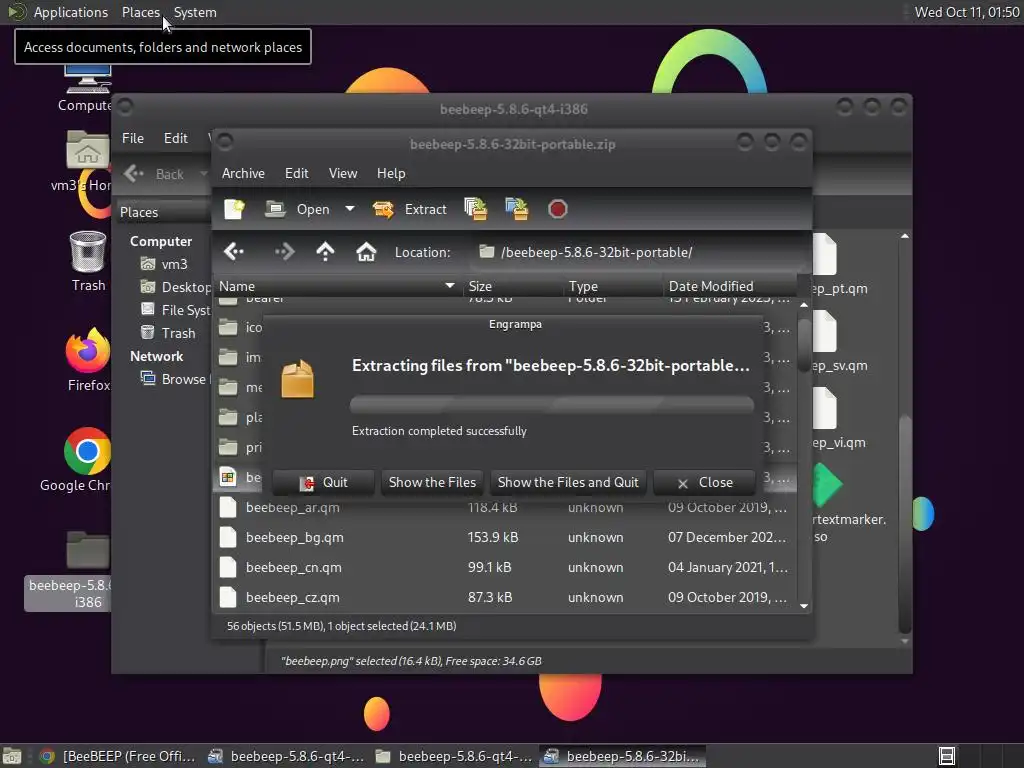Viewport: 1024px width, 768px height.
Task: Expand the Open recent dropdown arrow
Action: [x=350, y=209]
